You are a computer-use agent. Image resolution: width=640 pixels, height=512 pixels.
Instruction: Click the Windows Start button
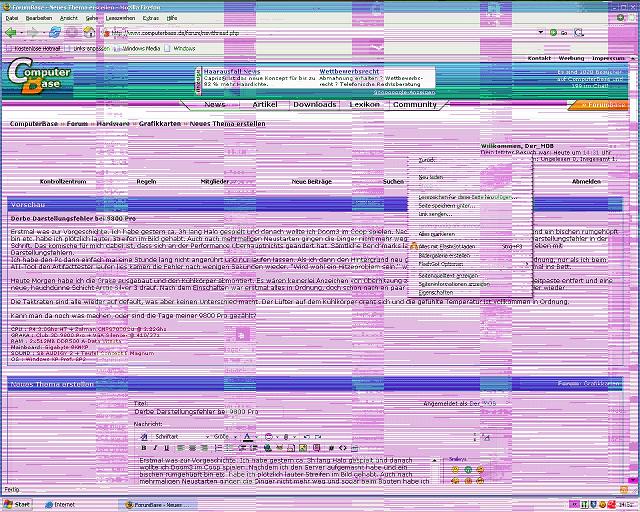tap(16, 504)
